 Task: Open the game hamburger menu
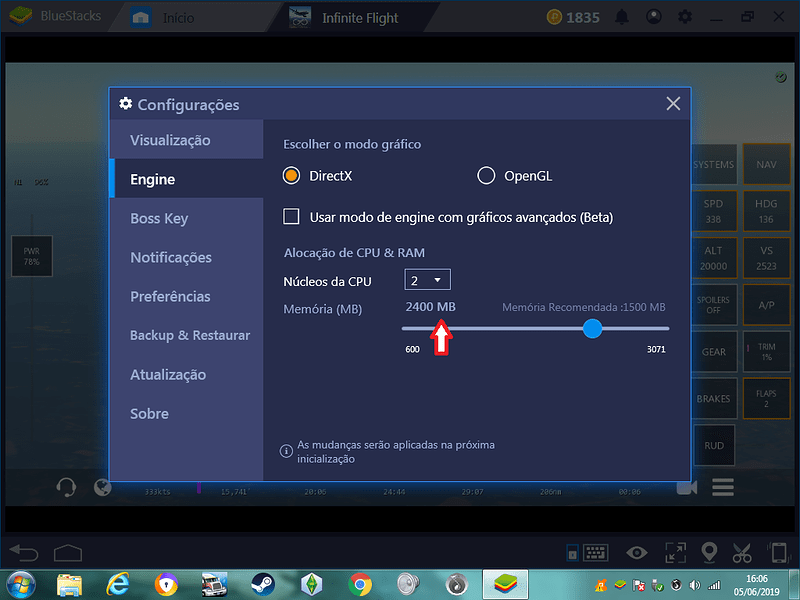pyautogui.click(x=723, y=487)
